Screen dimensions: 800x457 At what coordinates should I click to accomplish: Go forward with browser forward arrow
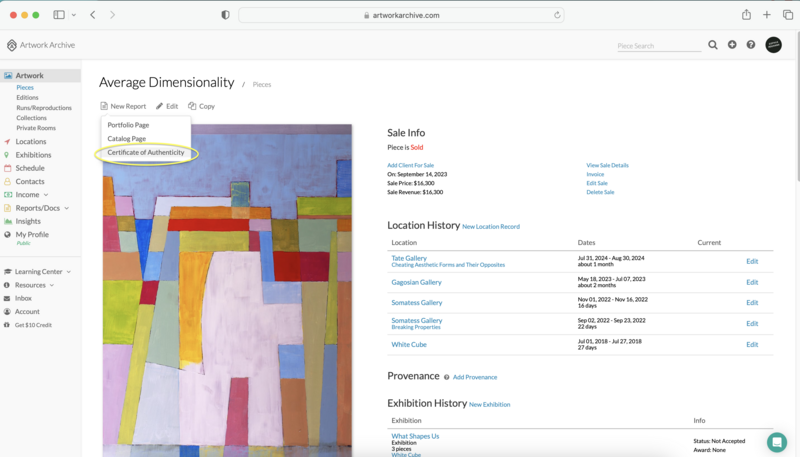point(112,15)
